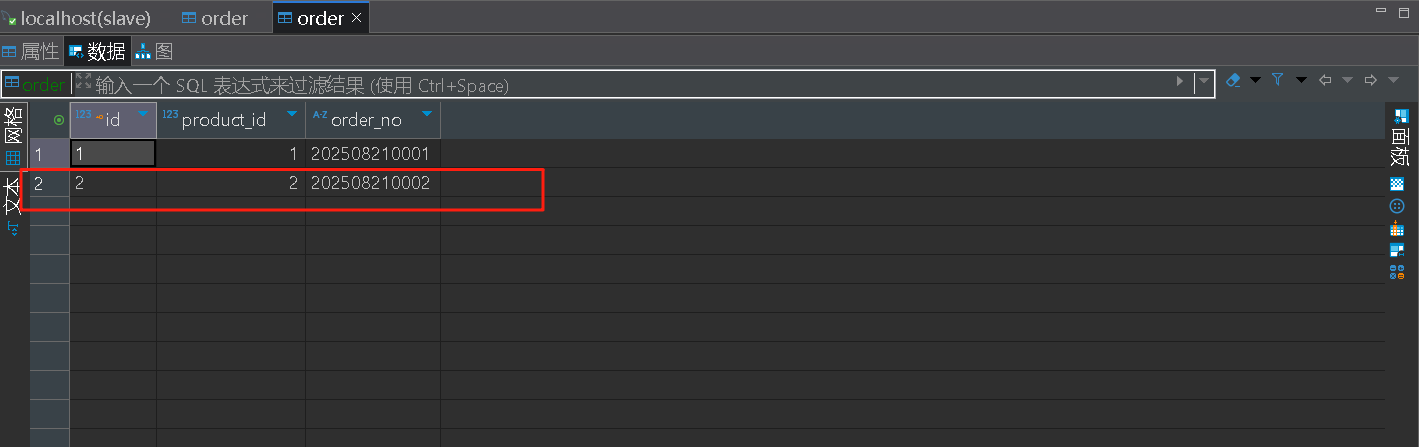Image resolution: width=1419 pixels, height=447 pixels.
Task: Click the record-mode circle in grid corner
Action: pos(59,120)
